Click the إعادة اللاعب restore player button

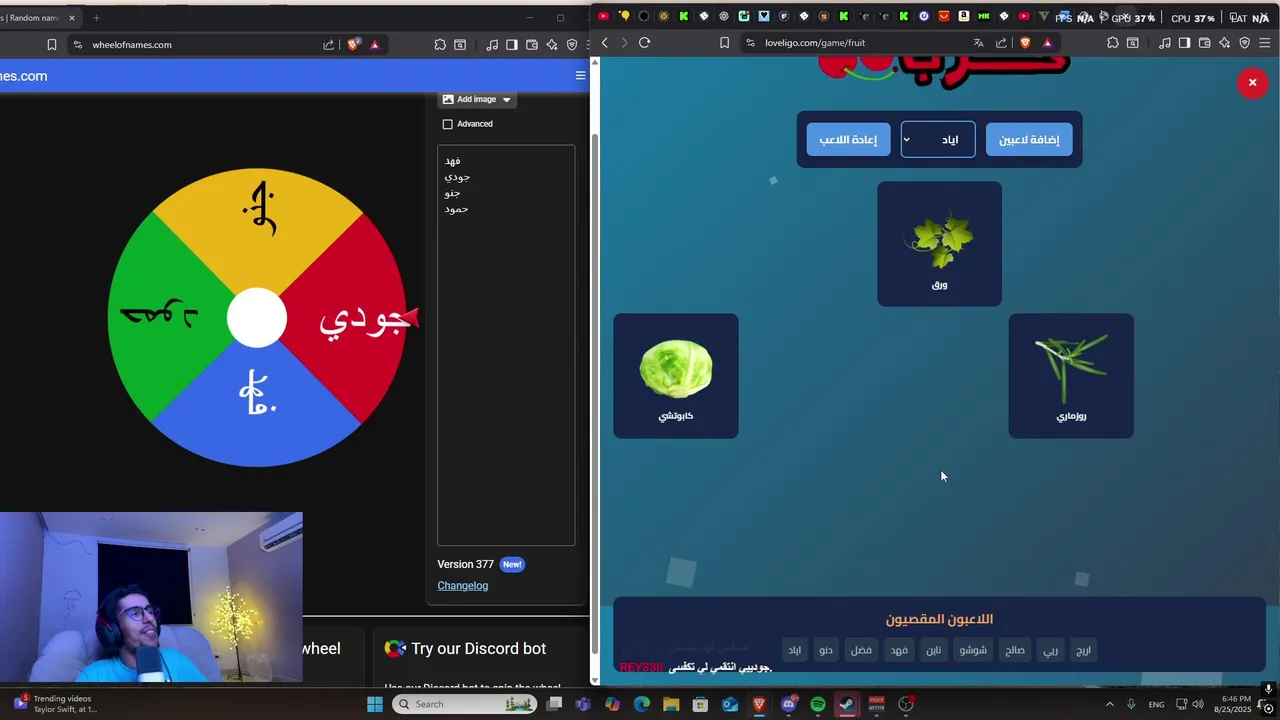(x=848, y=139)
